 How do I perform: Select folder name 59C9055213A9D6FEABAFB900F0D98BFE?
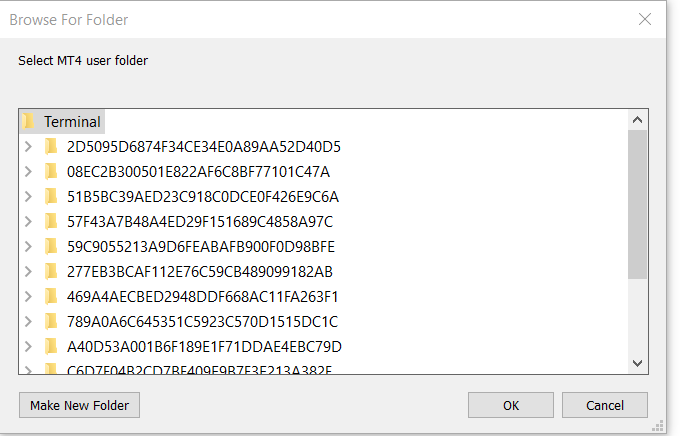click(200, 246)
